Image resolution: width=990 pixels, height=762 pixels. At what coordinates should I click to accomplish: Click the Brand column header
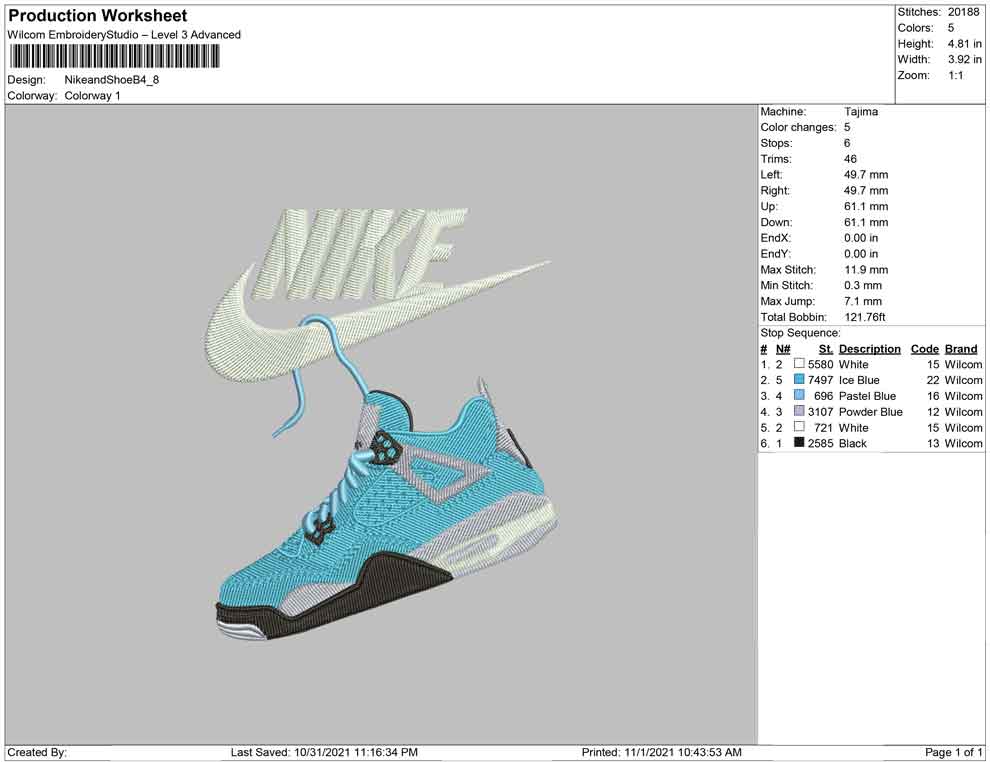[x=961, y=349]
